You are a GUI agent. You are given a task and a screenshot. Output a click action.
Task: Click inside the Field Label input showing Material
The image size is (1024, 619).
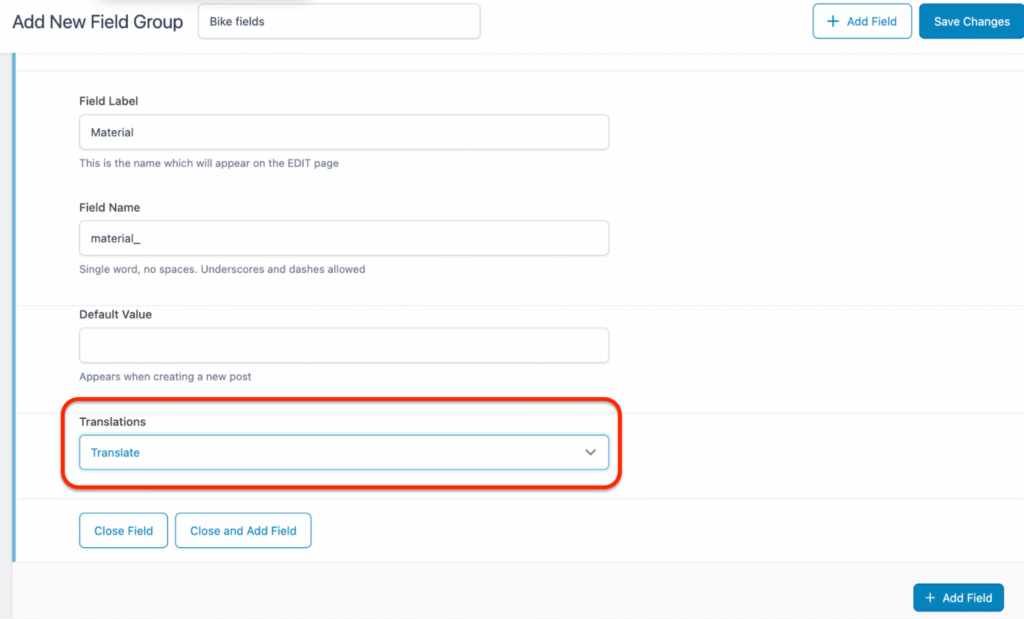(x=344, y=132)
